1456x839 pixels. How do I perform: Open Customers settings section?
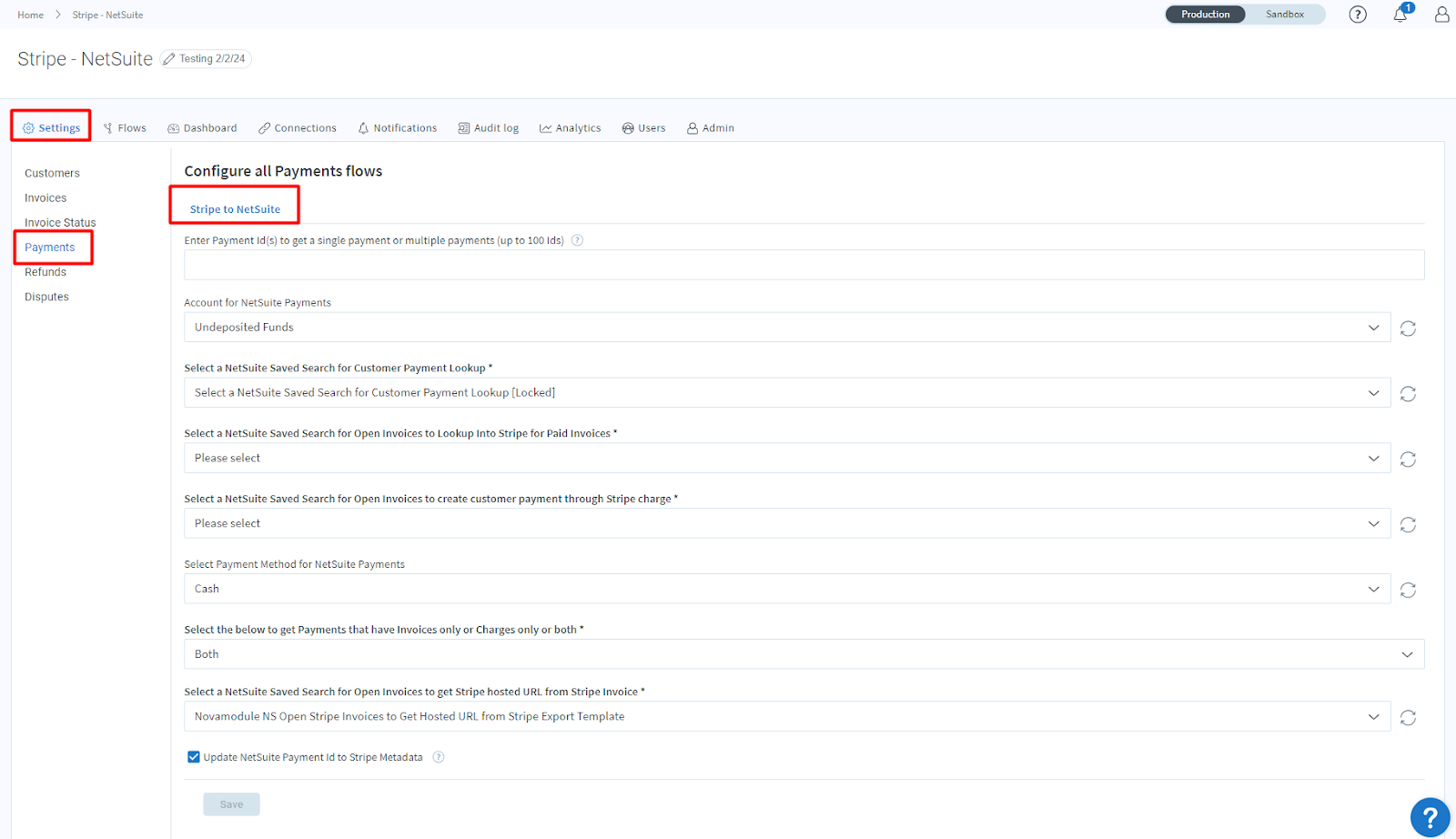tap(52, 173)
